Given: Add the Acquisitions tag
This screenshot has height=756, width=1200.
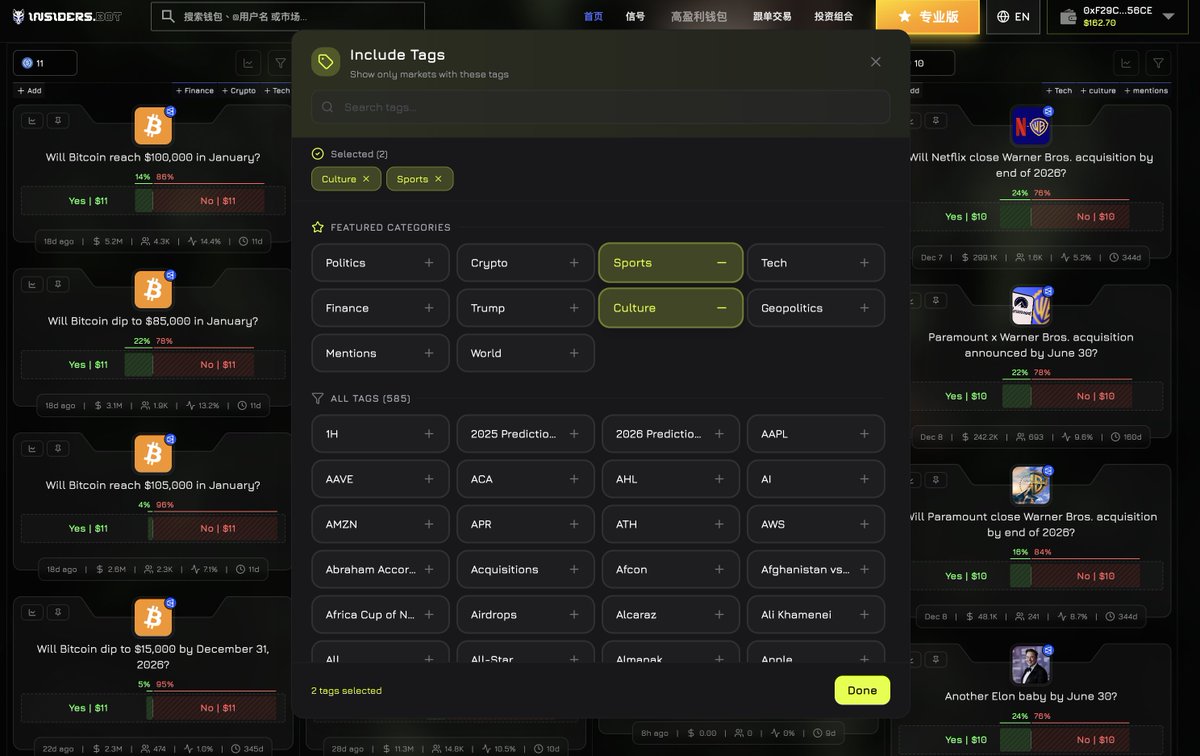Looking at the screenshot, I should (525, 569).
